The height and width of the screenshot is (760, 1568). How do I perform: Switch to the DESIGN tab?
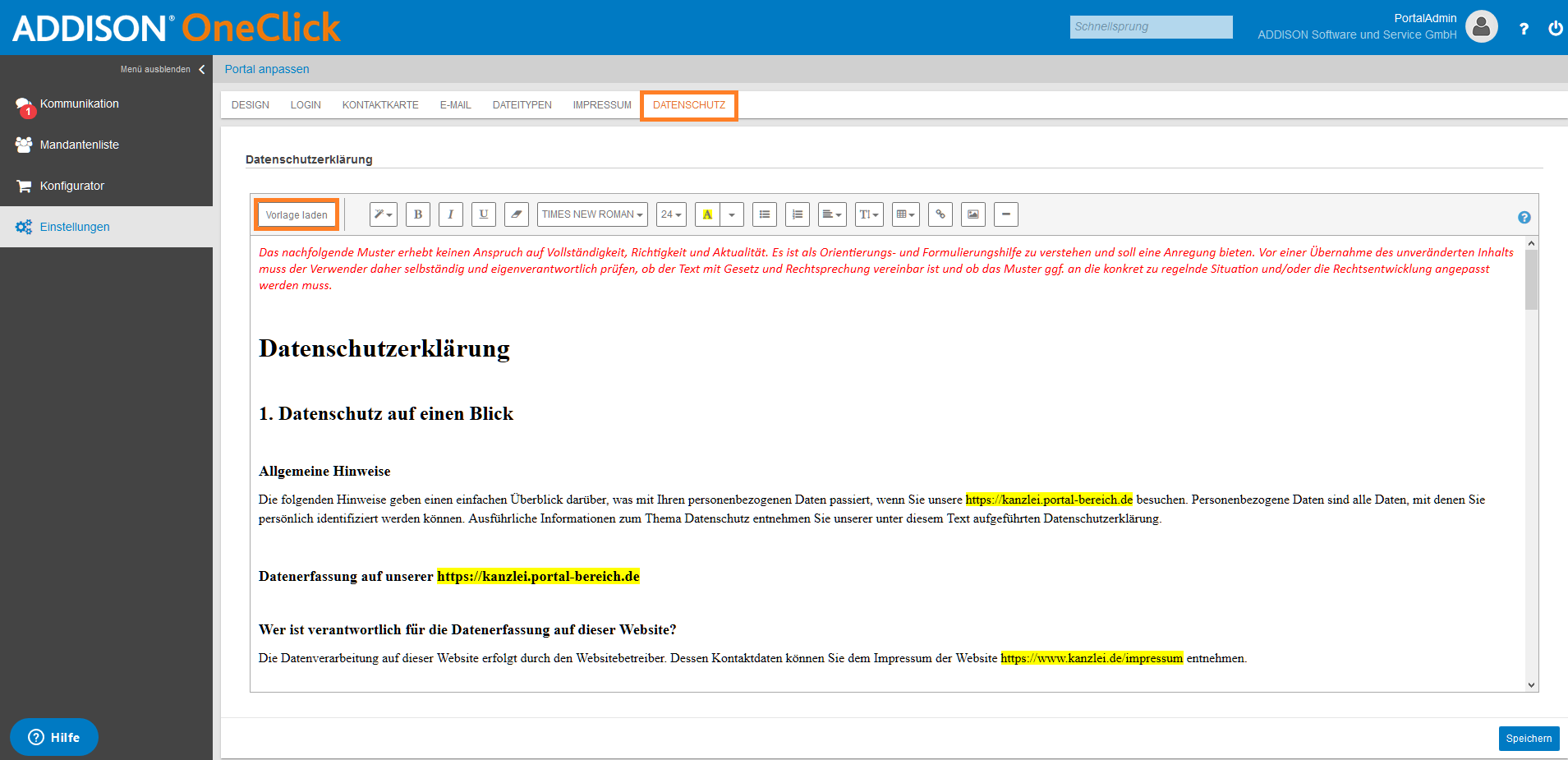(251, 105)
